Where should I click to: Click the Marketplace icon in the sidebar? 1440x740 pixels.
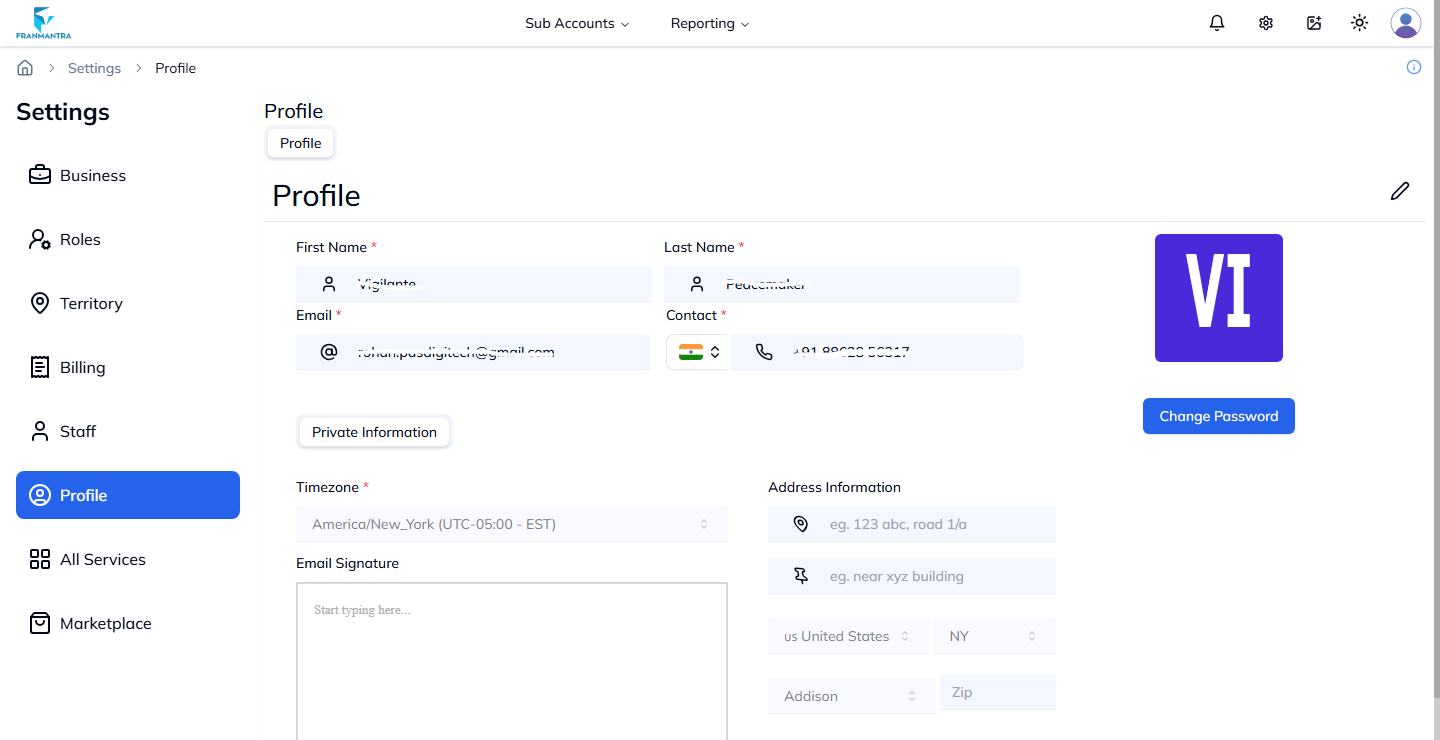pyautogui.click(x=40, y=623)
